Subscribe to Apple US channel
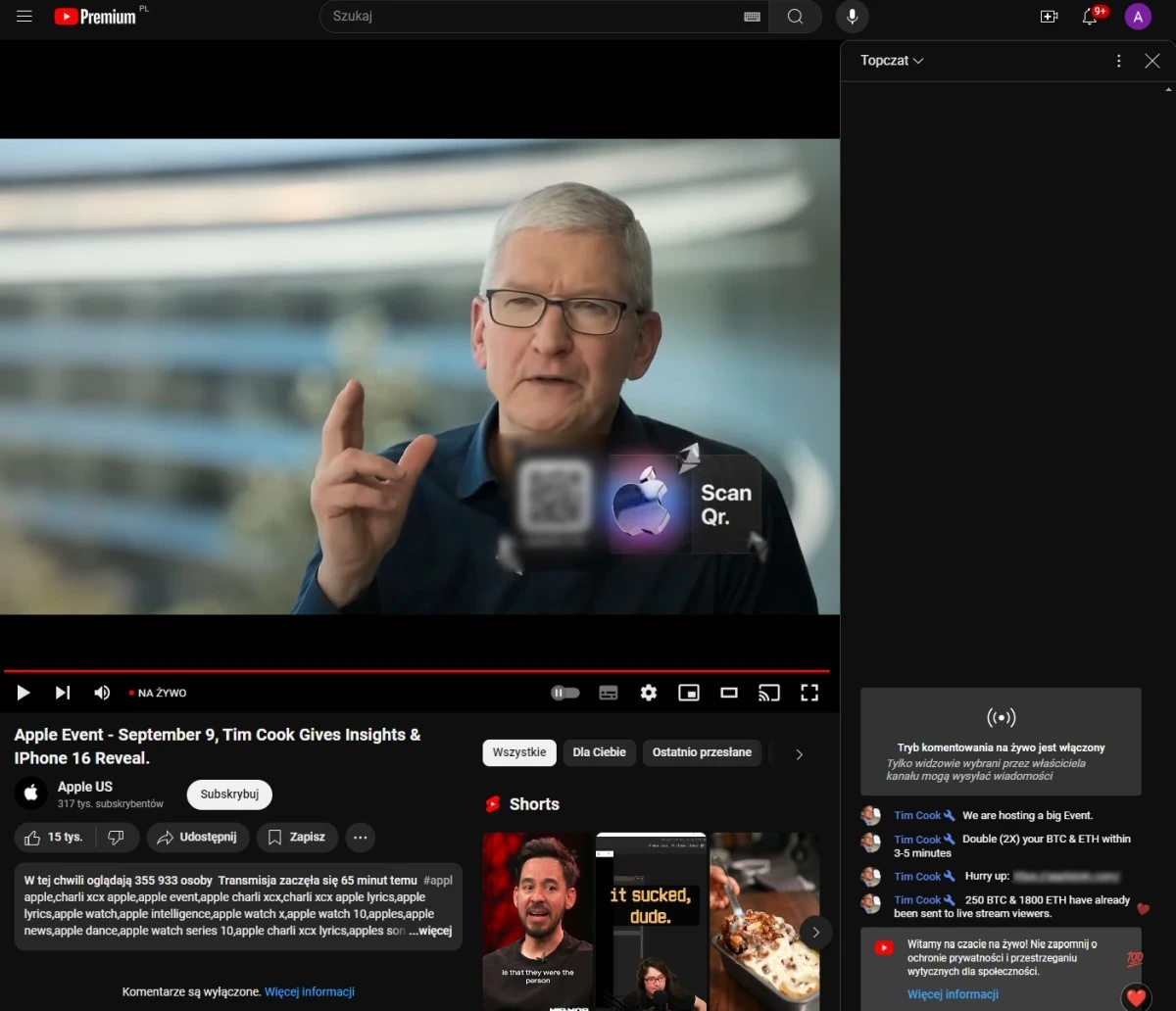Screen dimensions: 1176x1011 (x=228, y=794)
